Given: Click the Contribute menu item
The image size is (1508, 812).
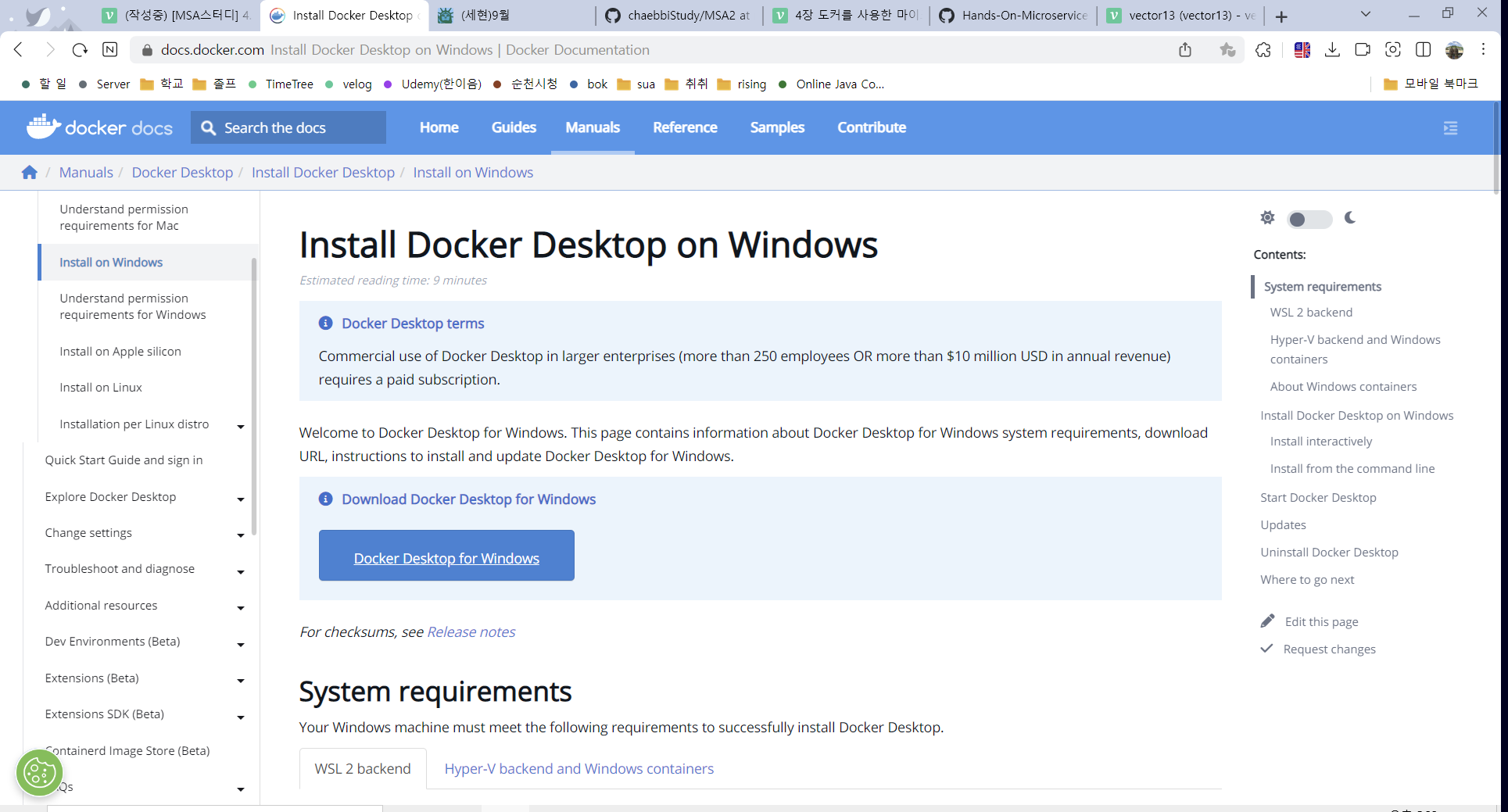Looking at the screenshot, I should tap(872, 127).
